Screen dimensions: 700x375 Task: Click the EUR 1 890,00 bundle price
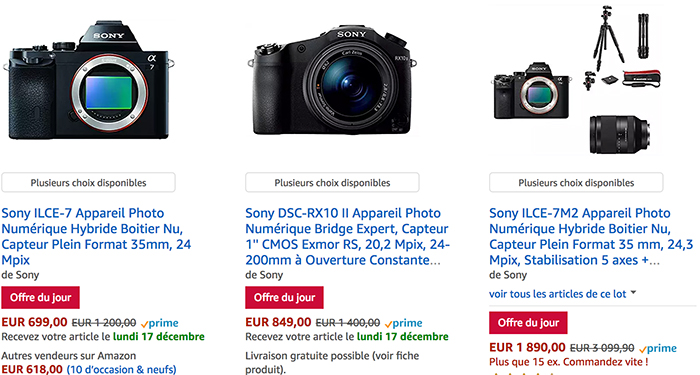[x=527, y=347]
